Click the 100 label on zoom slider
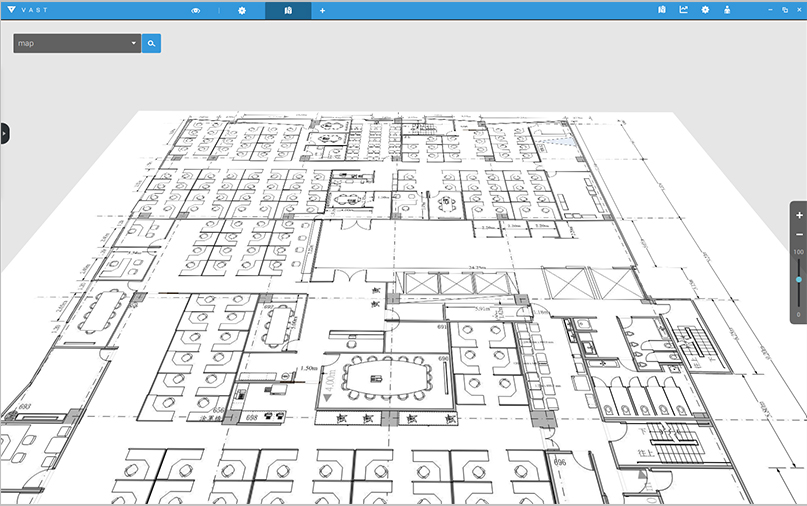This screenshot has width=807, height=506. (799, 252)
